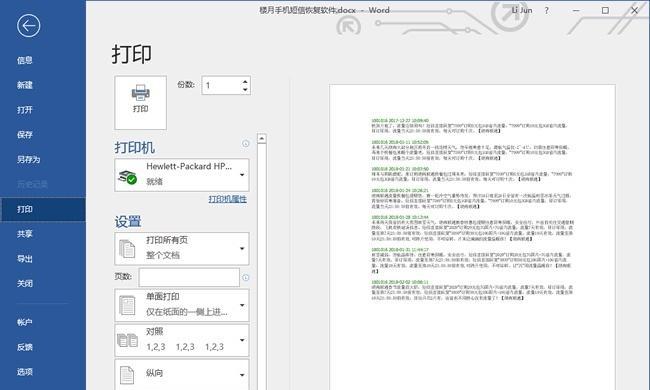Select 打开 in the sidebar
The height and width of the screenshot is (390, 650).
[x=24, y=110]
